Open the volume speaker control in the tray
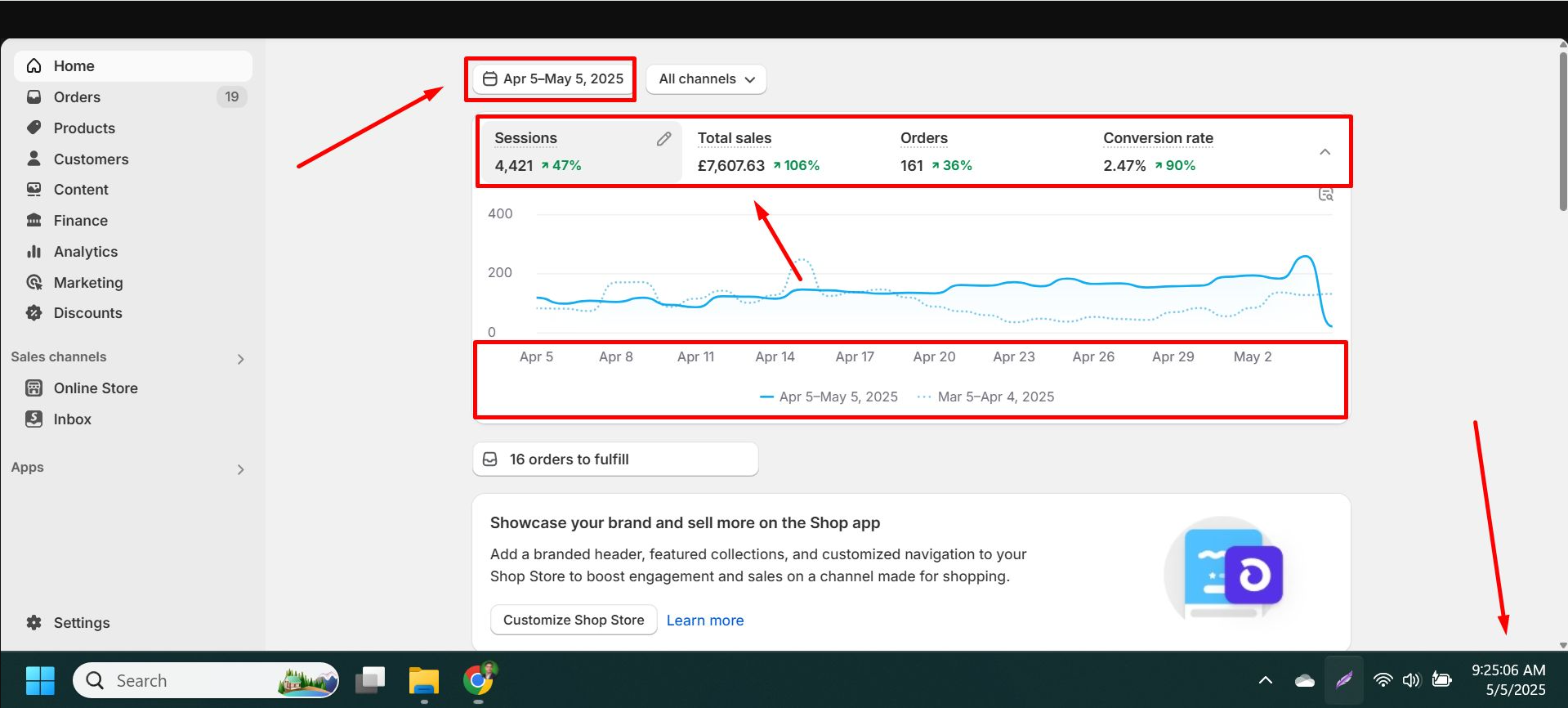The width and height of the screenshot is (1568, 708). (x=1411, y=680)
